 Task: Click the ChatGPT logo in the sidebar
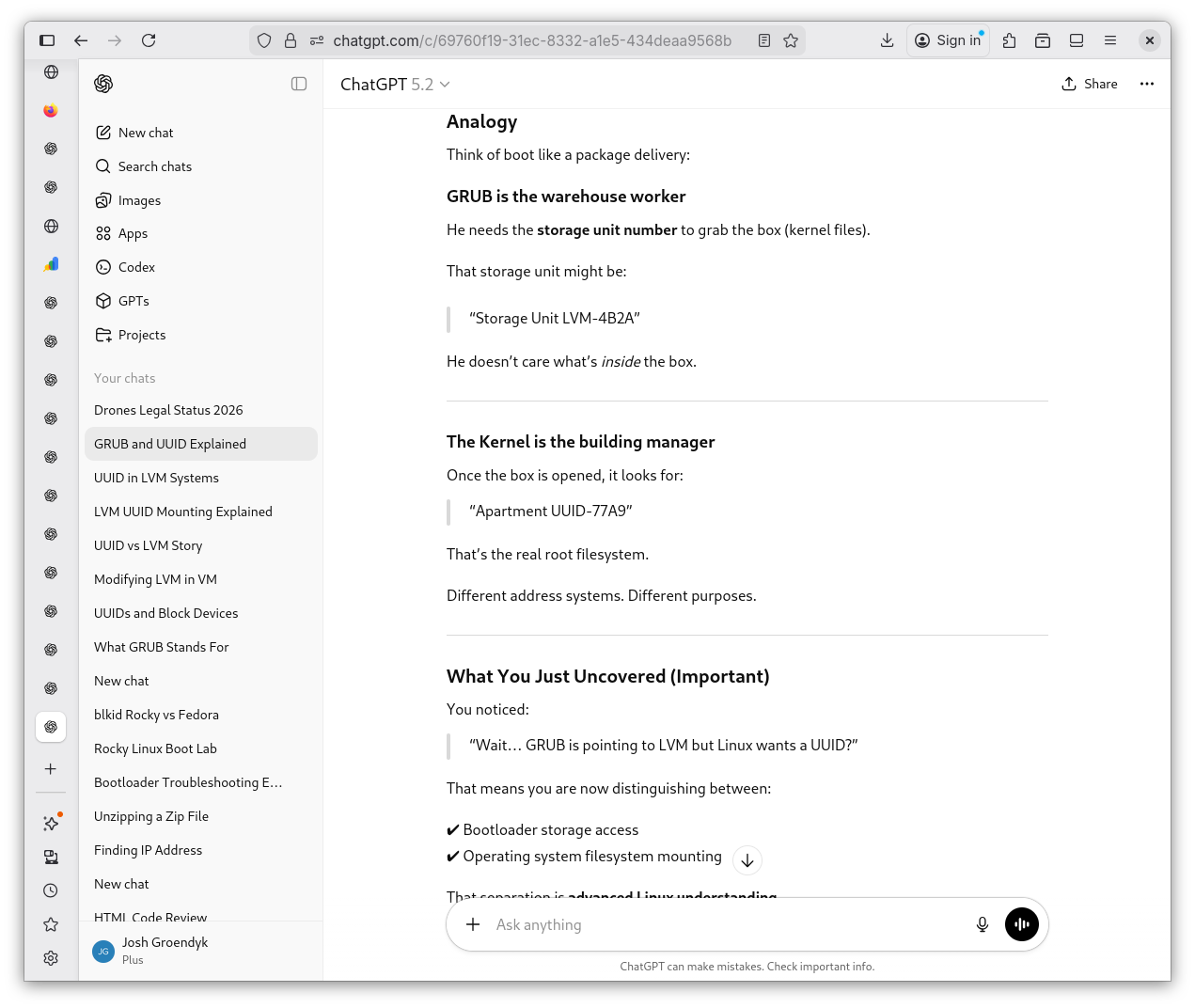coord(104,84)
